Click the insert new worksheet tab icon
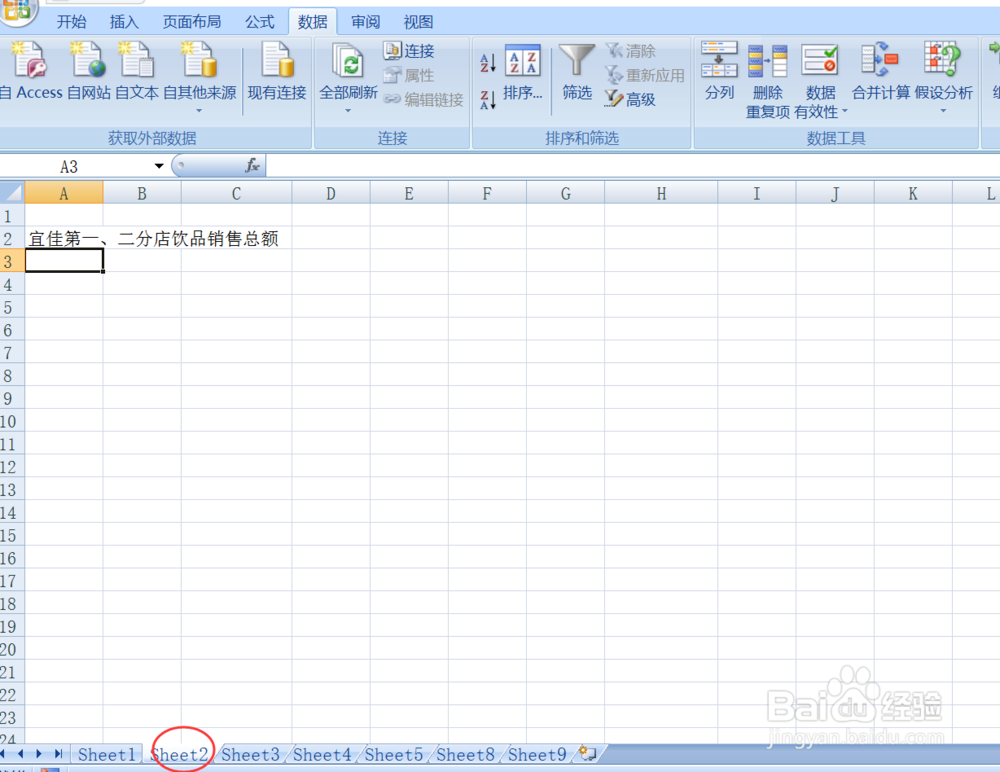This screenshot has width=1000, height=772. point(587,753)
